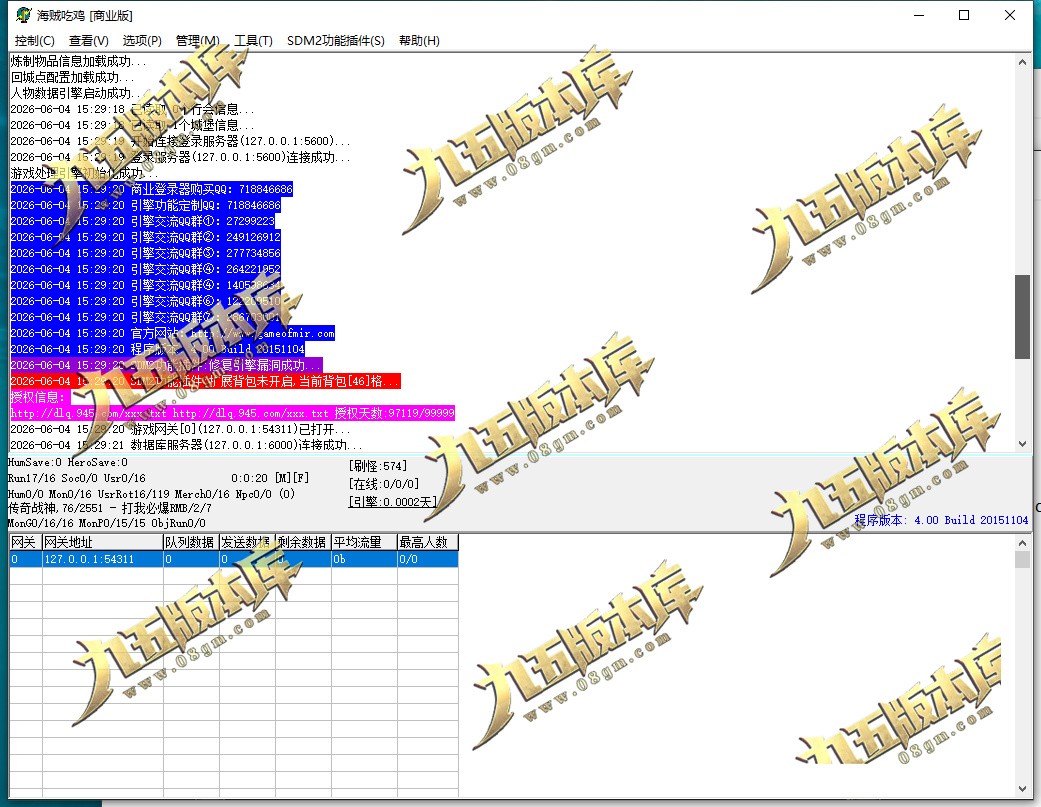Click the 发送数据 column header

click(x=248, y=542)
